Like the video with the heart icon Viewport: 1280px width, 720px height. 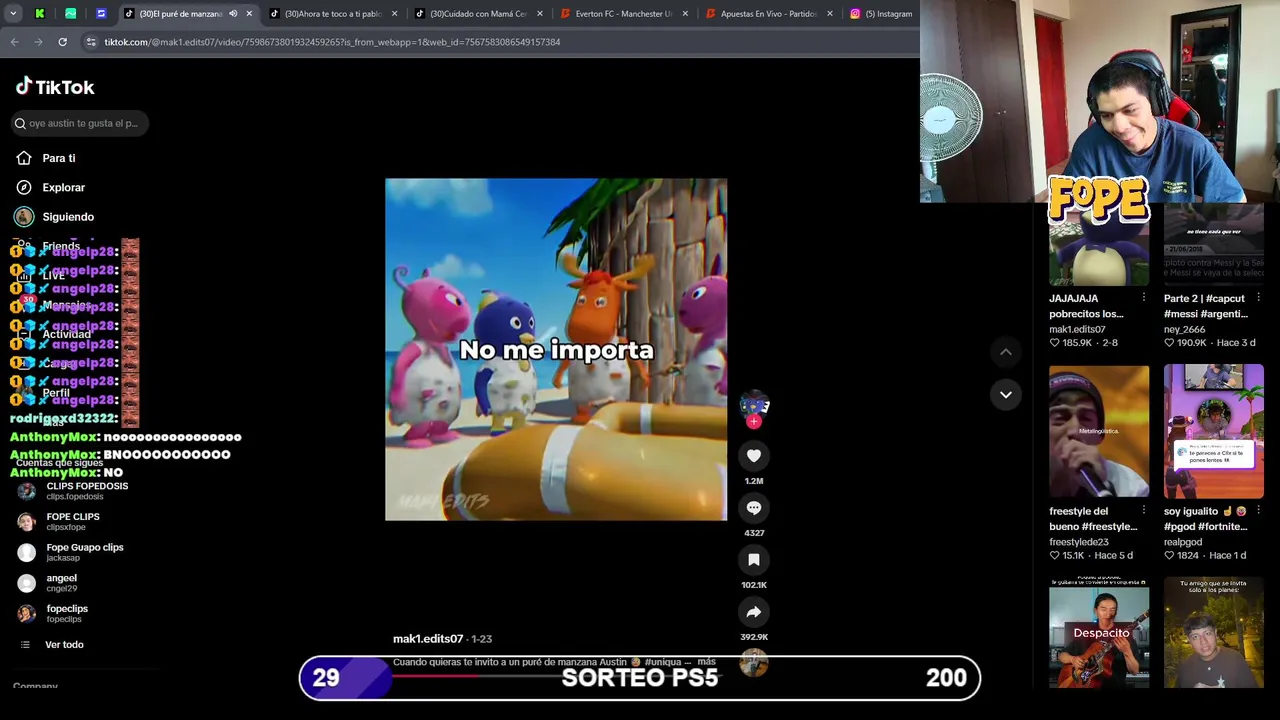[x=754, y=456]
